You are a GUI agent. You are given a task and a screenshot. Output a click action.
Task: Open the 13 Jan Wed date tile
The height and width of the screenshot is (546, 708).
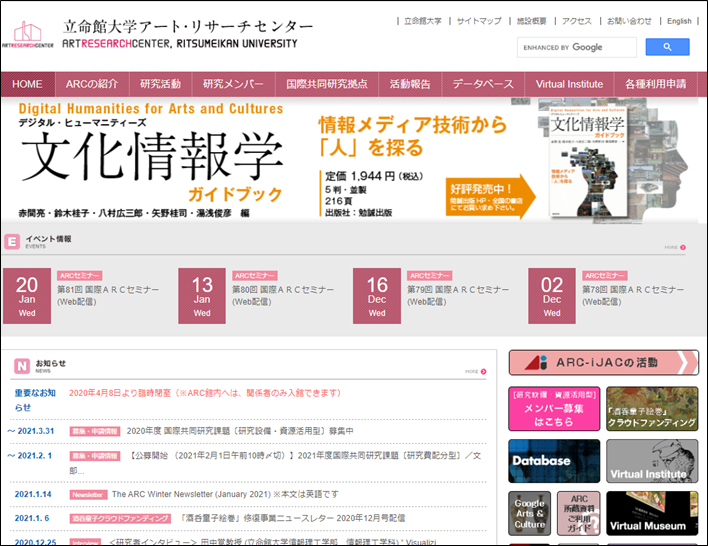(202, 296)
